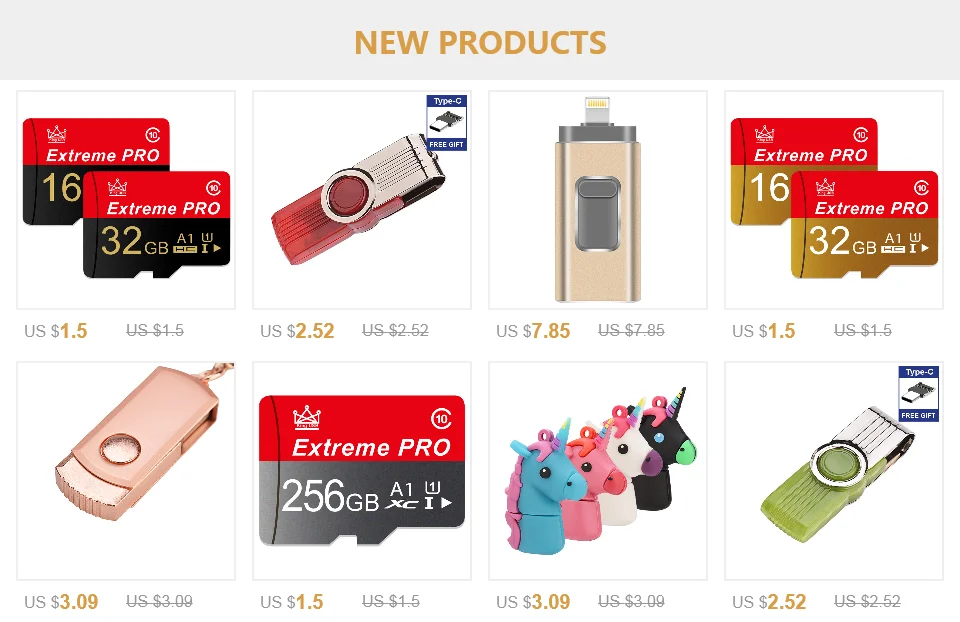Open the 256GB Extreme PRO card product
The image size is (960, 622).
click(362, 471)
